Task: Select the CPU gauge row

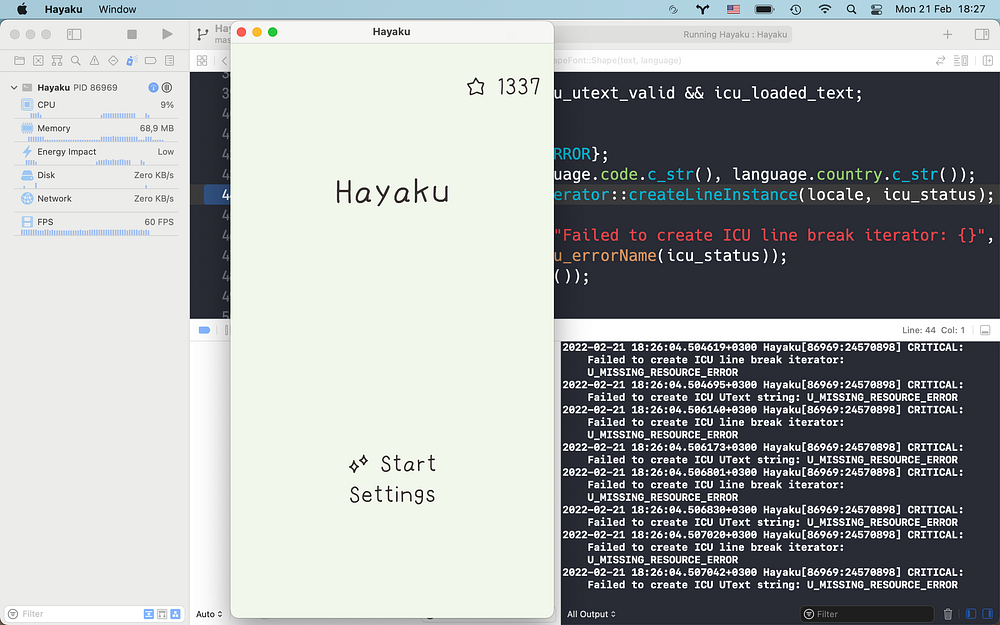Action: [96, 107]
